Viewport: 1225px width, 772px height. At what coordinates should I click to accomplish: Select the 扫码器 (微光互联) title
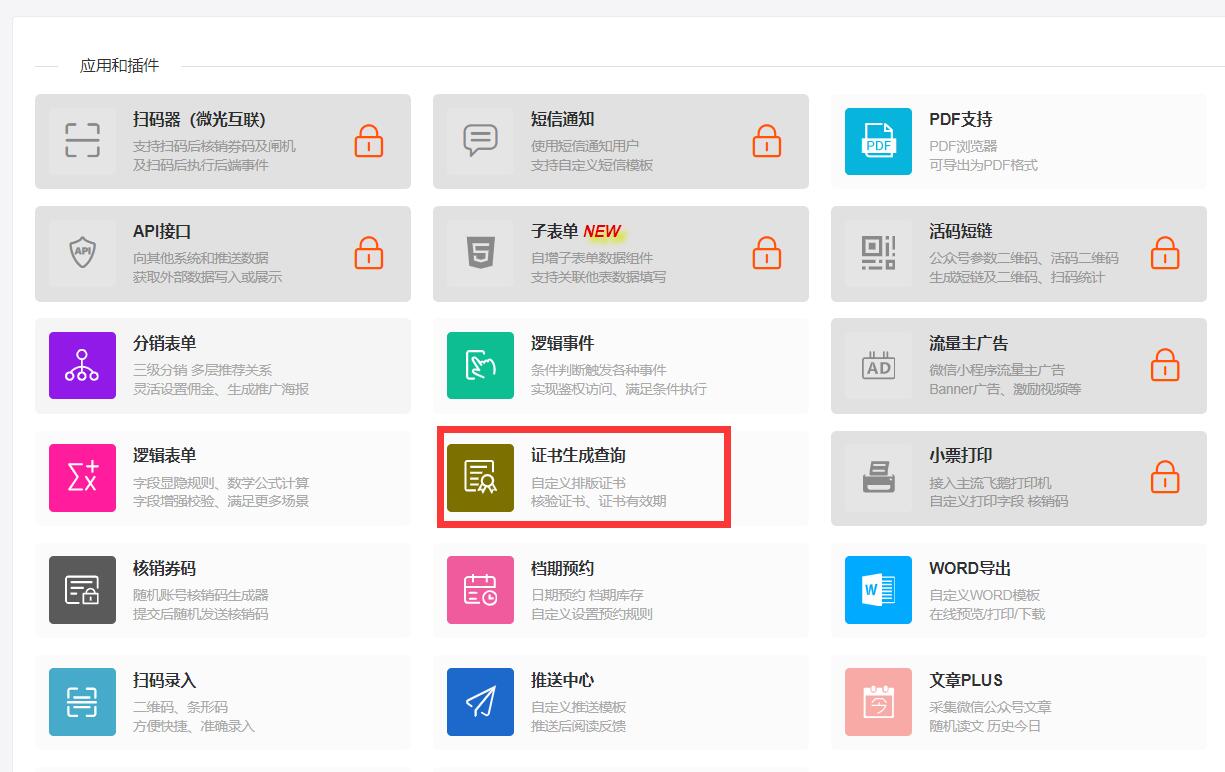coord(199,119)
